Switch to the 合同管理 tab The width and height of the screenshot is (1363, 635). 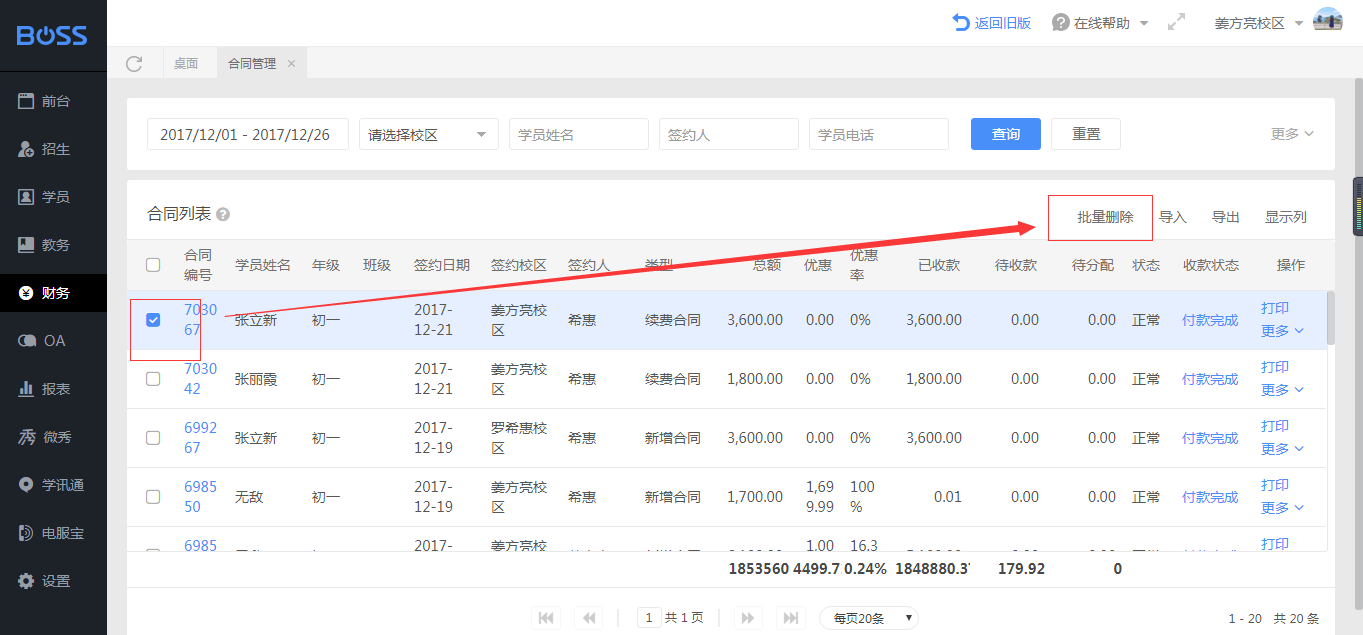coord(252,63)
